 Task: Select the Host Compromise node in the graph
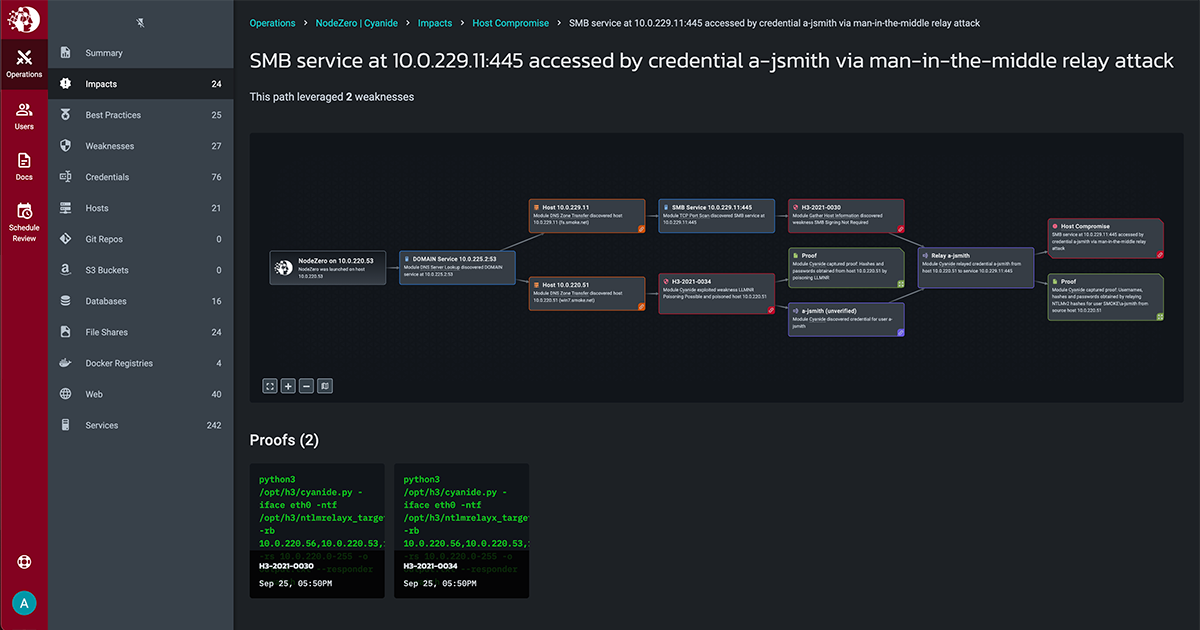tap(1106, 238)
